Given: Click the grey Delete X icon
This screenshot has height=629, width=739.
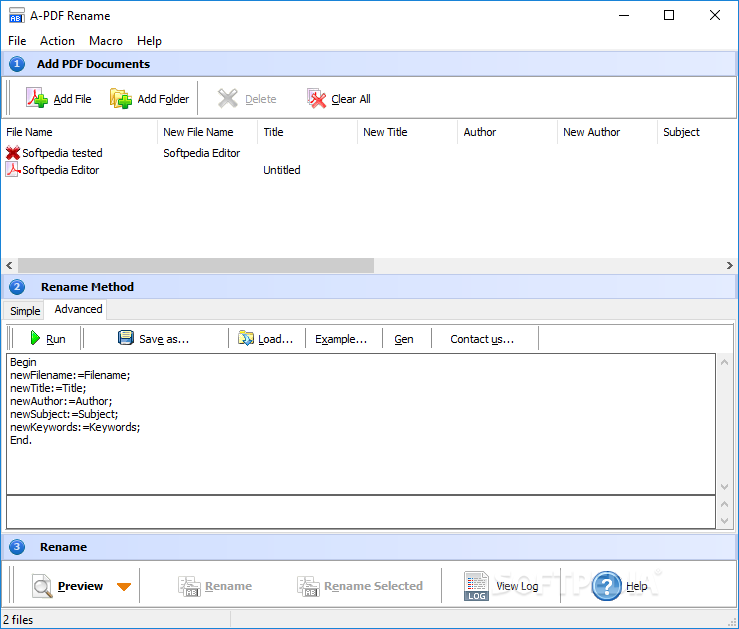Looking at the screenshot, I should tap(228, 98).
